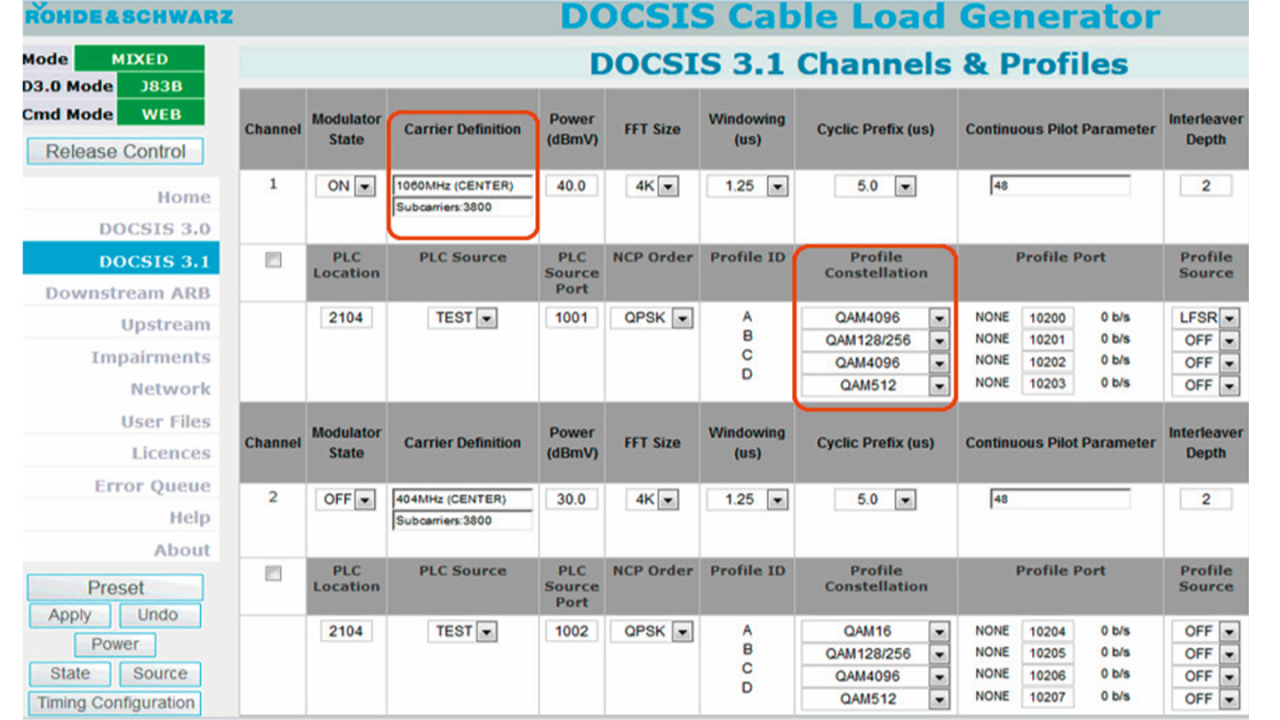Edit PLC Source Port 1001 field
Viewport: 1280px width, 720px height.
click(572, 318)
